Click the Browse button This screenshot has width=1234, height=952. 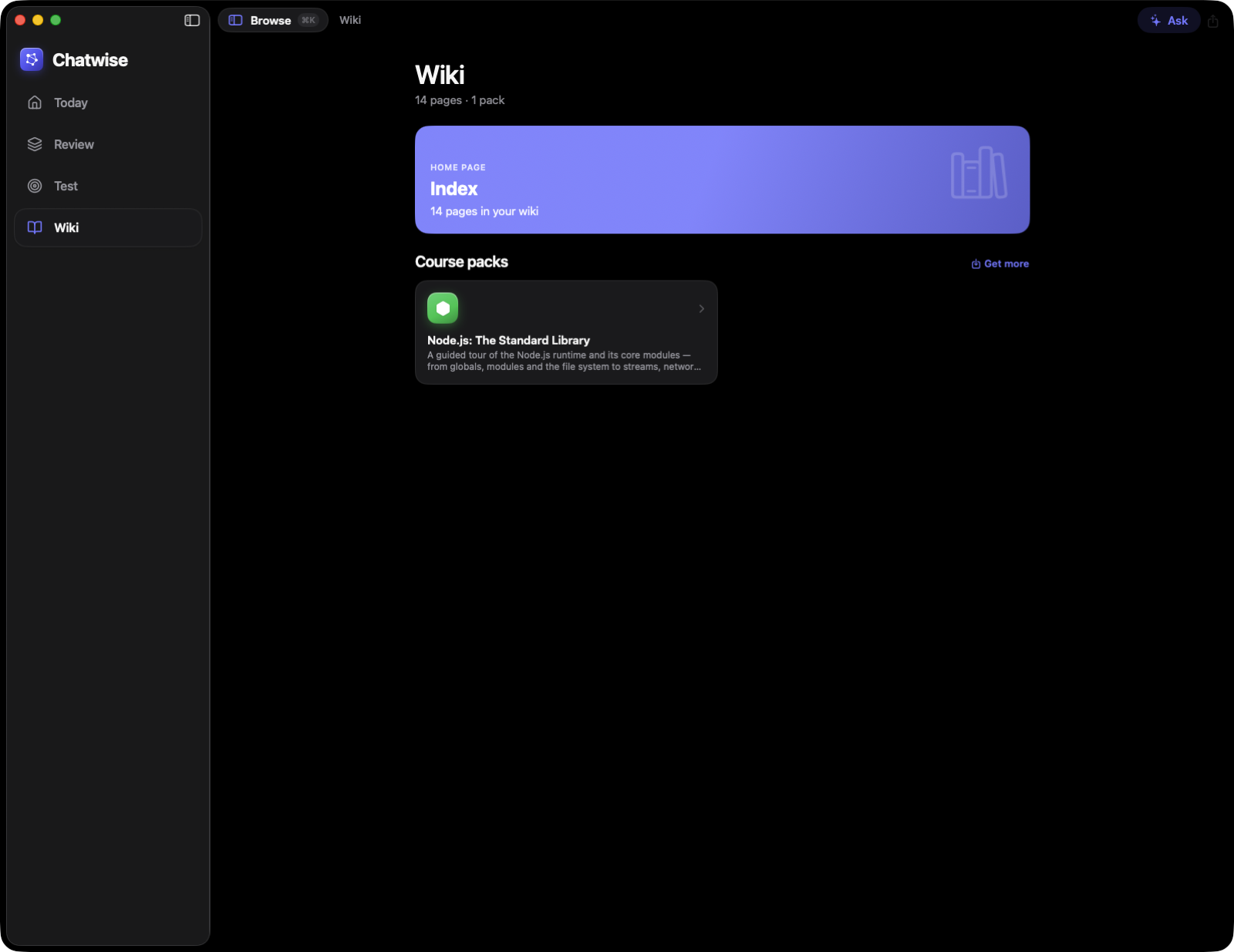click(273, 20)
